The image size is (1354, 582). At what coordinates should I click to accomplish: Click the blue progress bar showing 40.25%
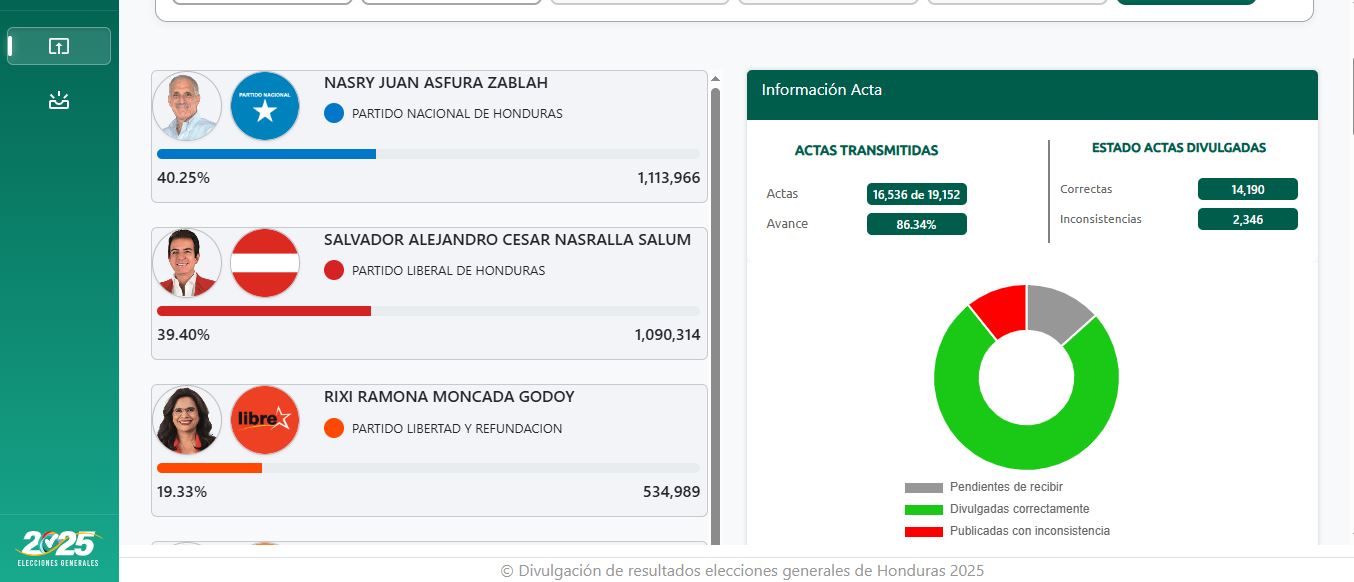point(266,154)
